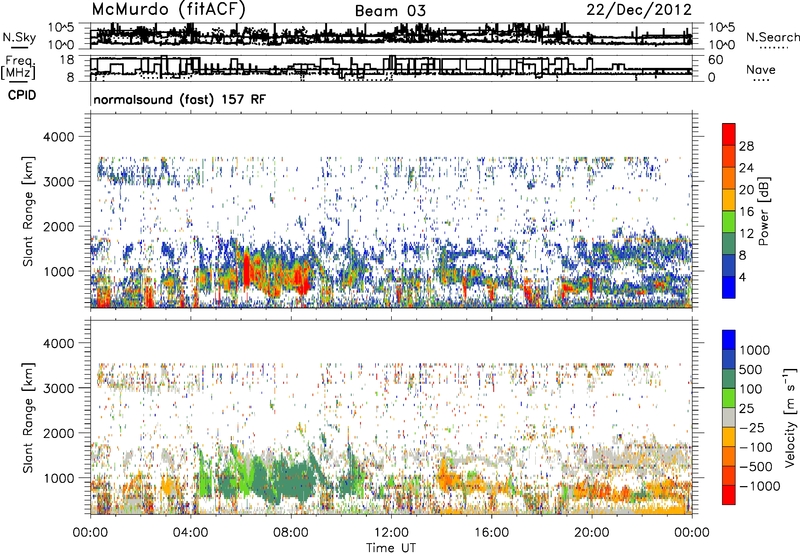This screenshot has width=800, height=554.
Task: Click the 60 tick label beside Nave
Action: [x=716, y=60]
